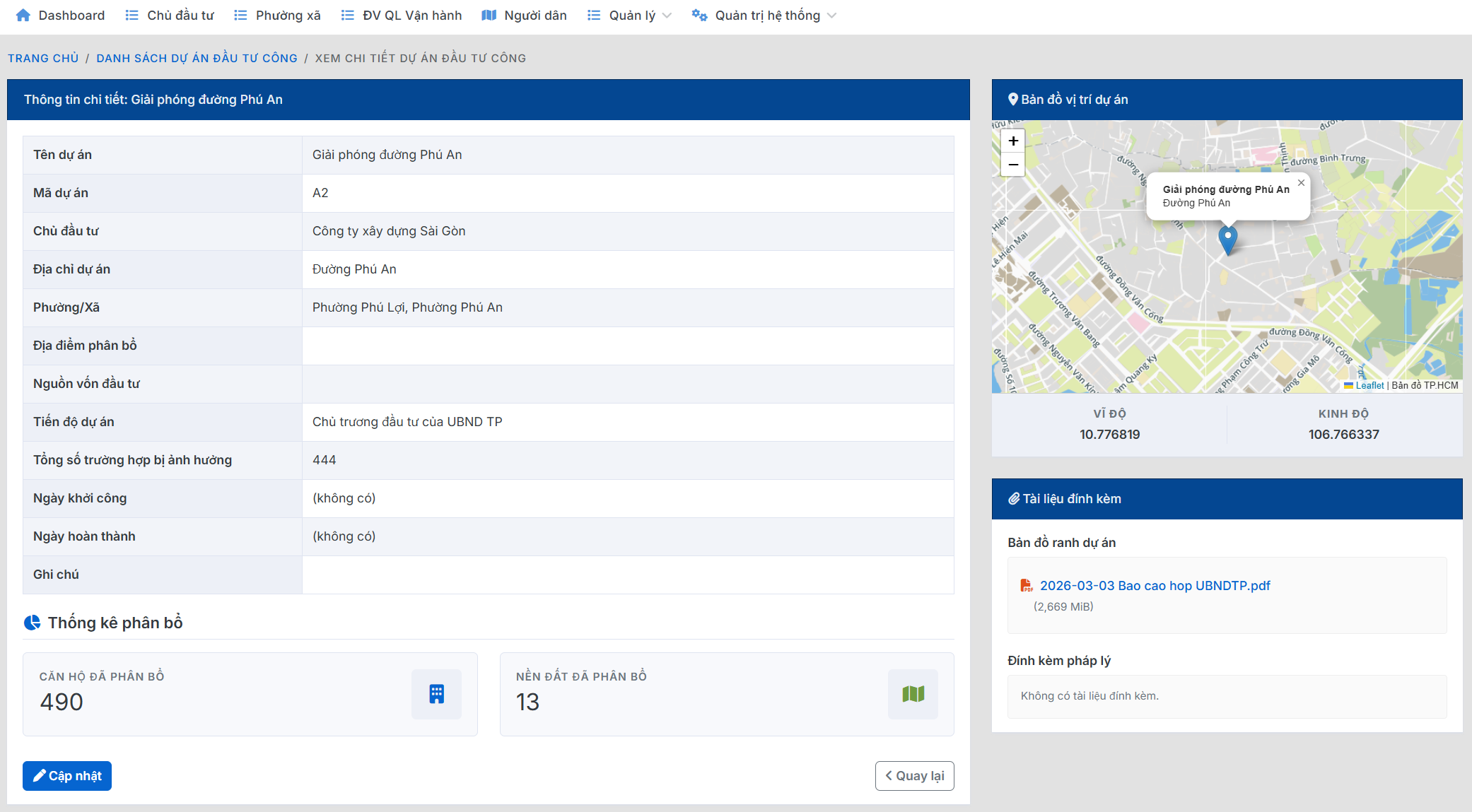Click the longitude value 106.766337
1472x812 pixels.
tap(1344, 435)
